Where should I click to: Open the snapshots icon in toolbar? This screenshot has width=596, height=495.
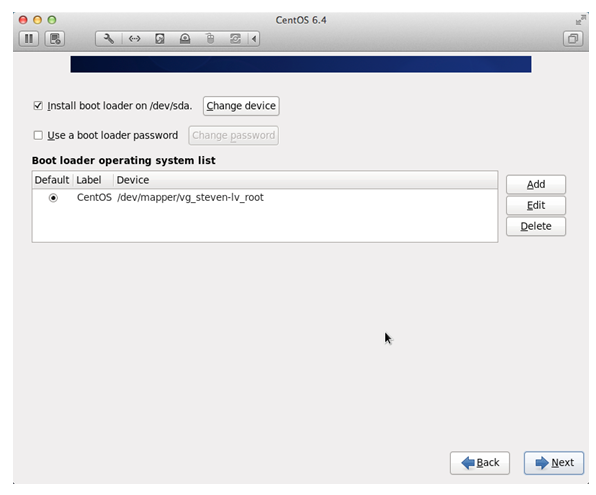[55, 39]
